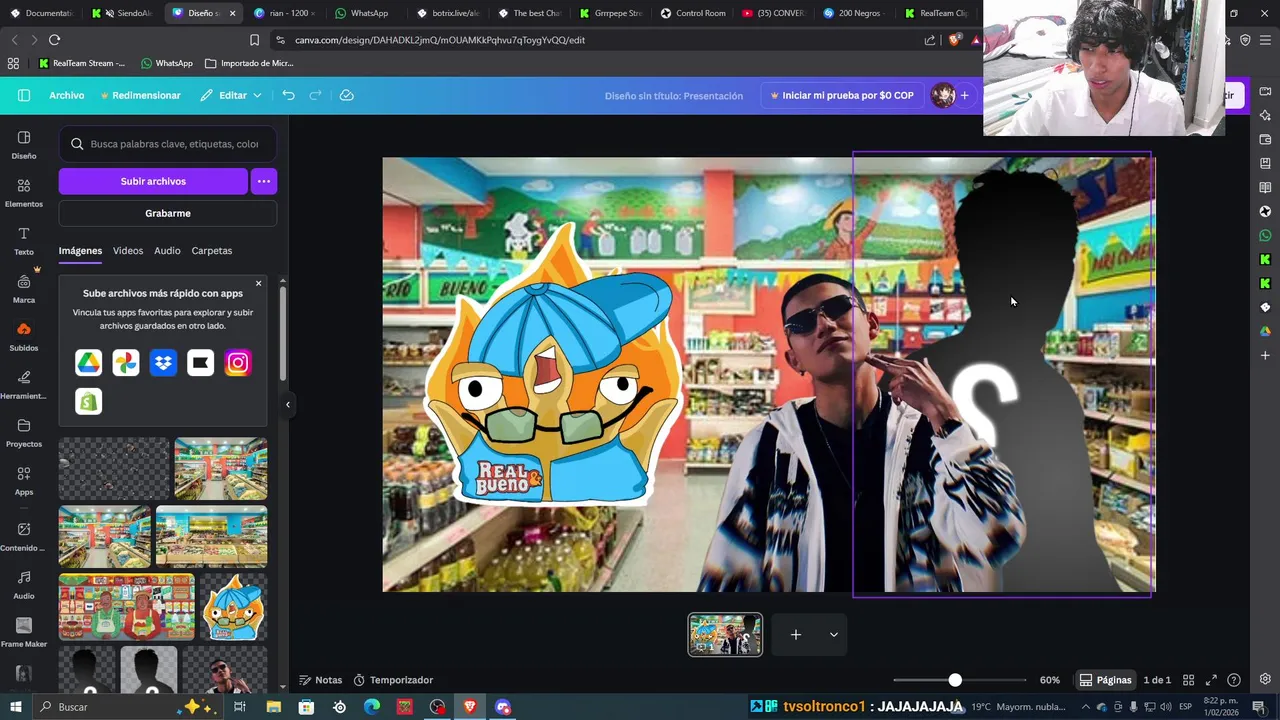Open the help question mark
The image size is (1280, 720).
(1234, 680)
